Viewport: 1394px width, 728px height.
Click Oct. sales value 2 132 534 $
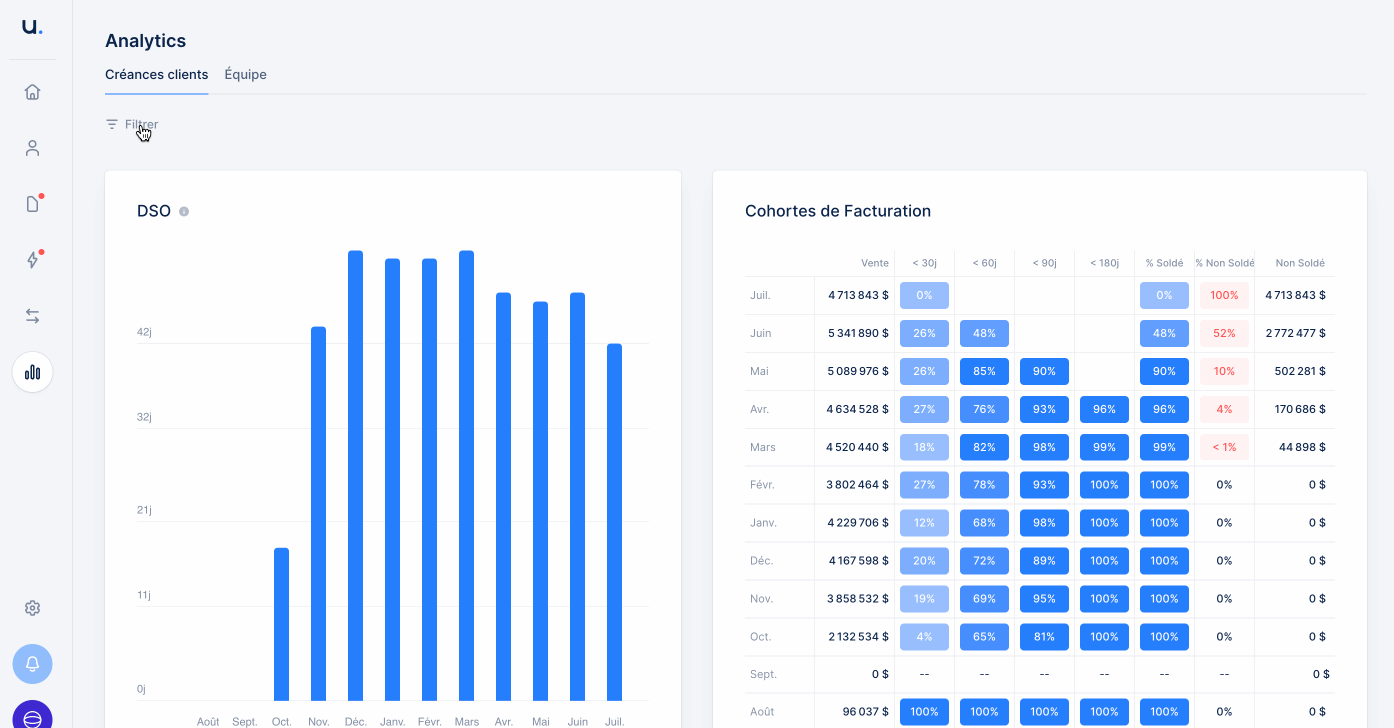click(858, 637)
